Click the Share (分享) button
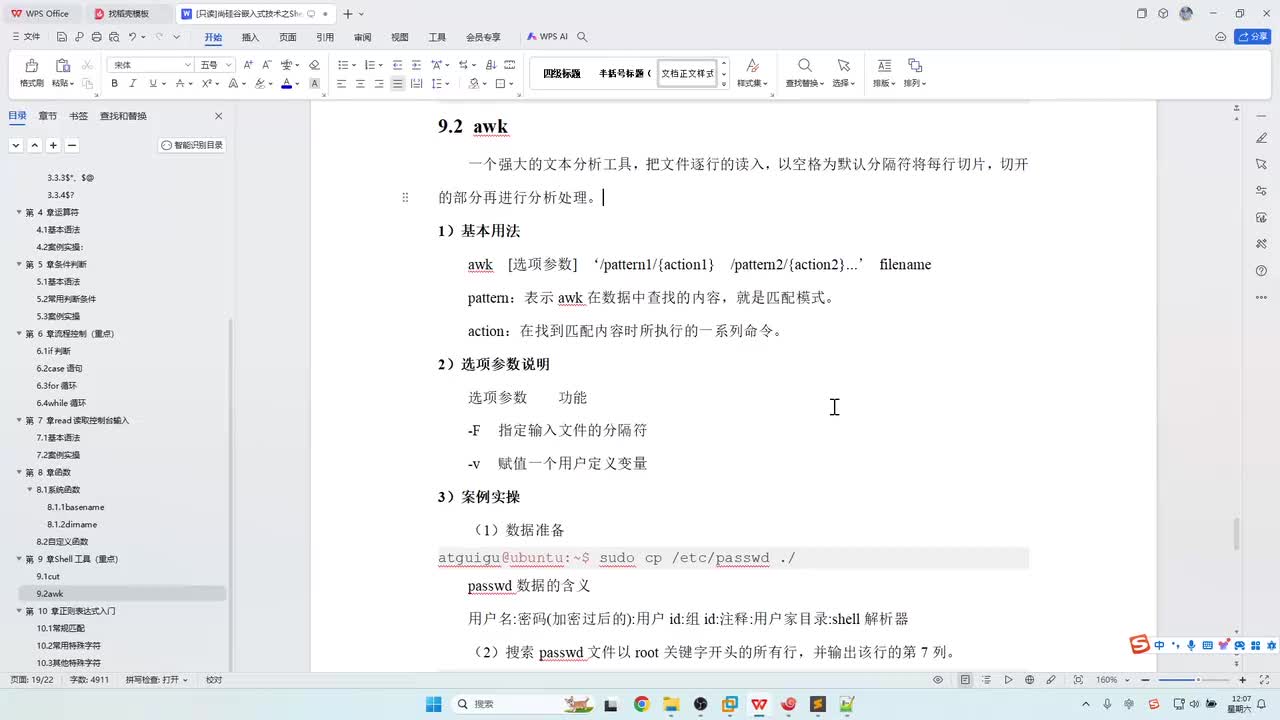This screenshot has width=1280, height=720. pyautogui.click(x=1253, y=37)
